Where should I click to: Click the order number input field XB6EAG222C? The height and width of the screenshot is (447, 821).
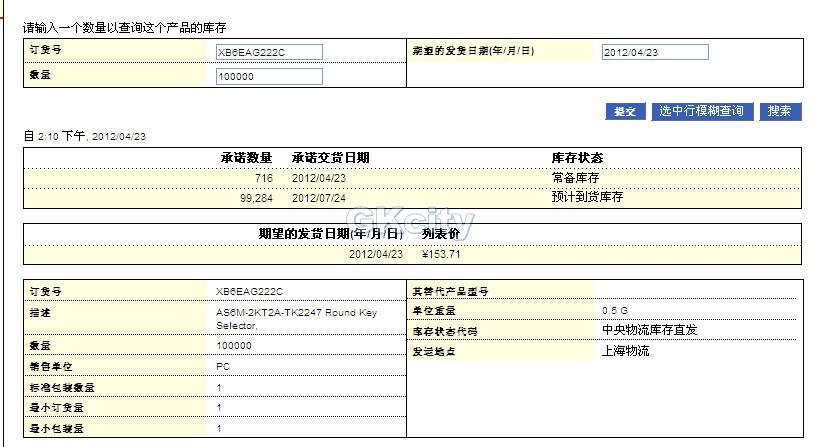tap(269, 52)
